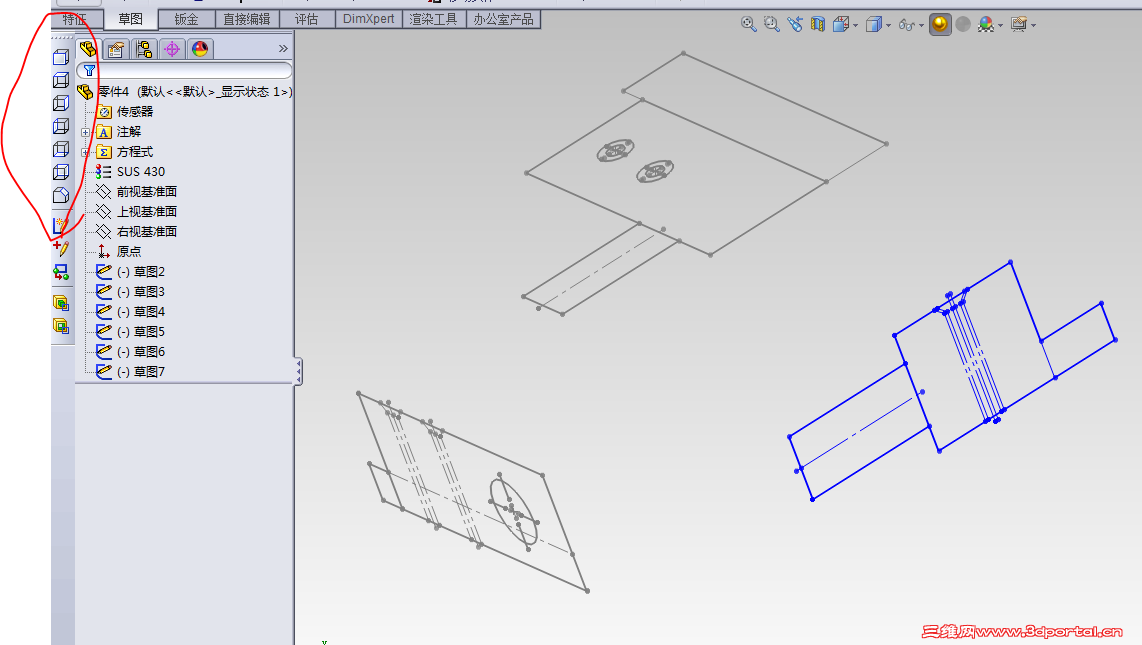Click the View Settings monitor icon
This screenshot has width=1142, height=645.
pos(1019,24)
